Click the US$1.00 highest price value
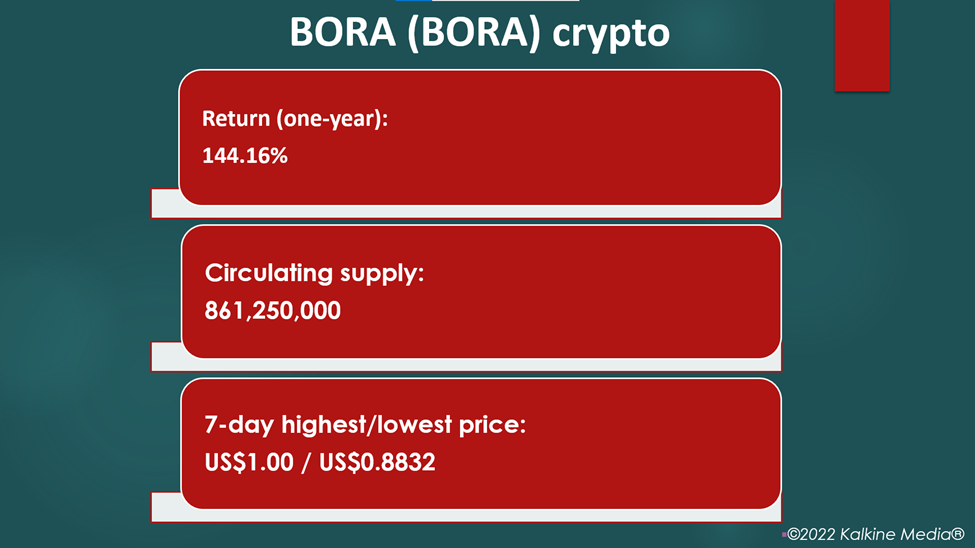 [x=249, y=462]
